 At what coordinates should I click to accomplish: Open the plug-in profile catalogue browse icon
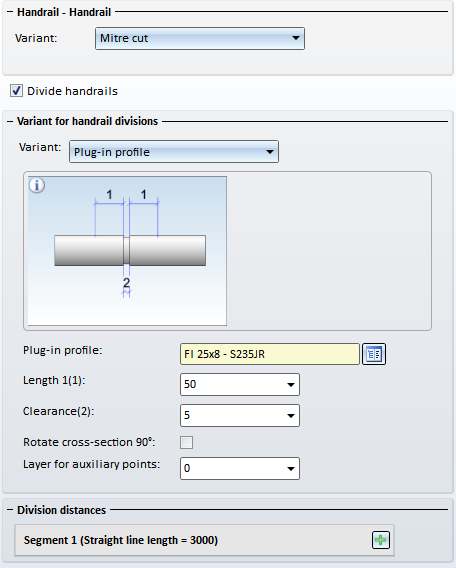coord(374,354)
